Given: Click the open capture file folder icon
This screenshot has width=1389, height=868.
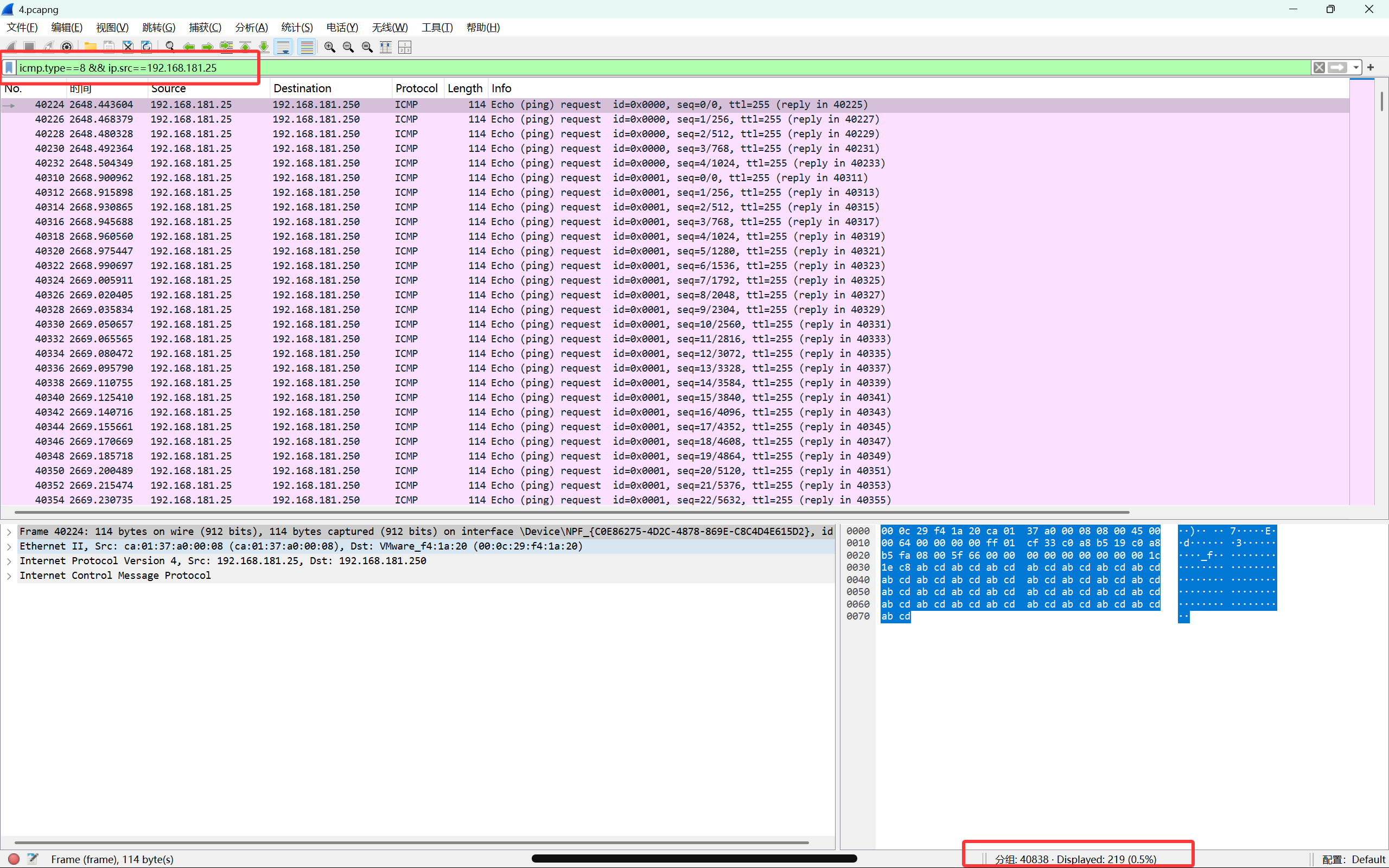Looking at the screenshot, I should click(x=90, y=47).
